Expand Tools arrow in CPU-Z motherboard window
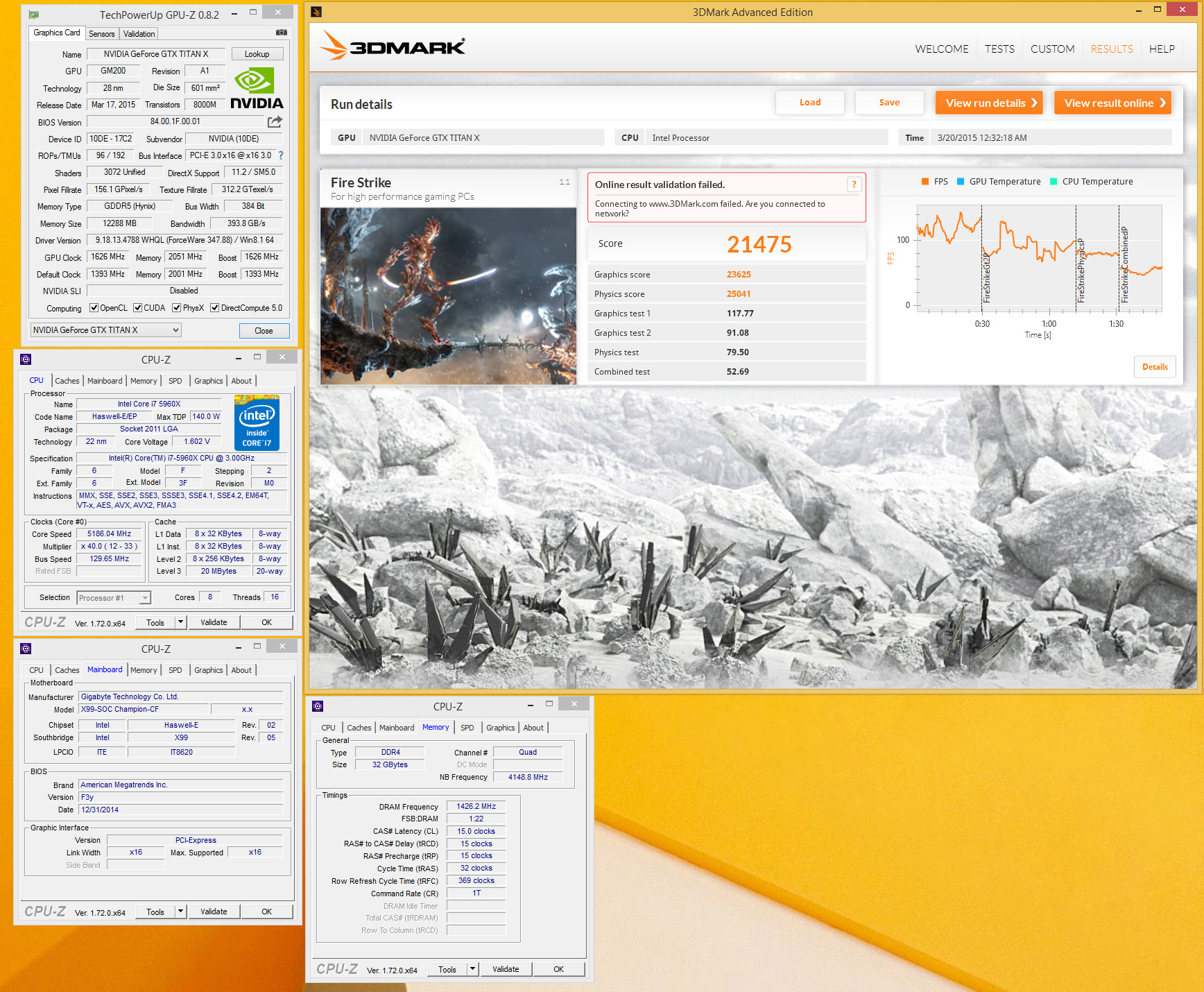The height and width of the screenshot is (992, 1204). pyautogui.click(x=181, y=912)
